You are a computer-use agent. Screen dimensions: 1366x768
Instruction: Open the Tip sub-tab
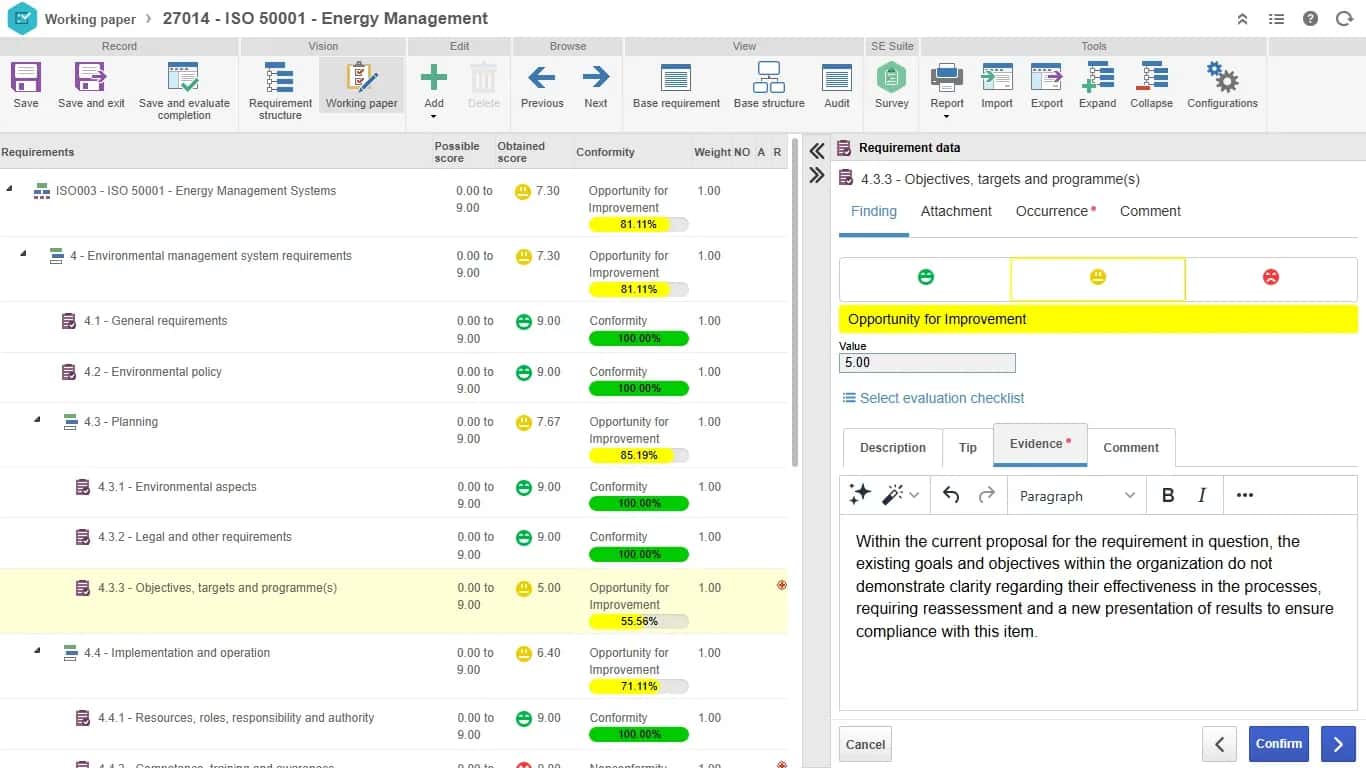coord(968,448)
